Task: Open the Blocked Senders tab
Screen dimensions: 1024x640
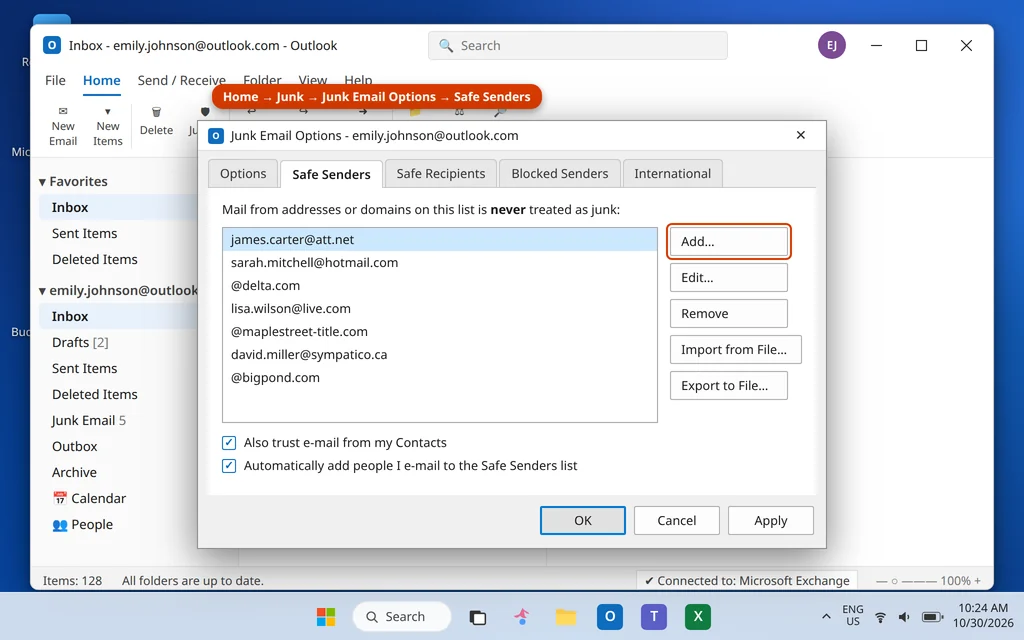Action: [560, 174]
